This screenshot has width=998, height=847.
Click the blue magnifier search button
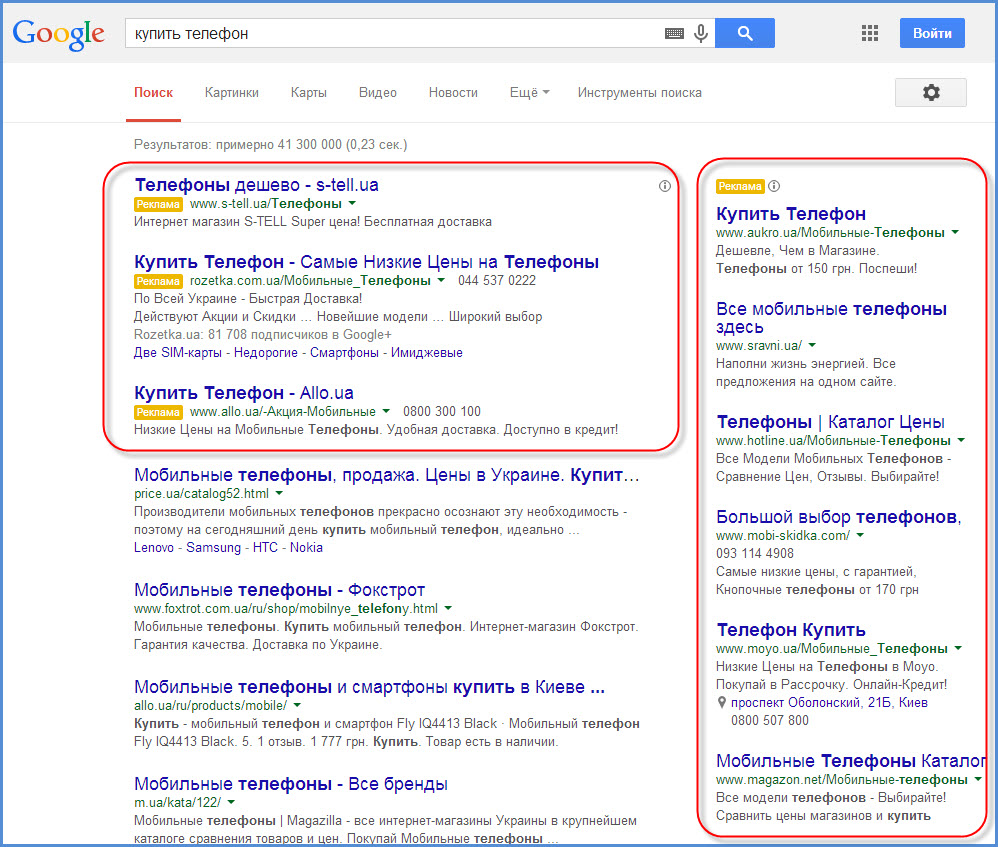coord(745,33)
